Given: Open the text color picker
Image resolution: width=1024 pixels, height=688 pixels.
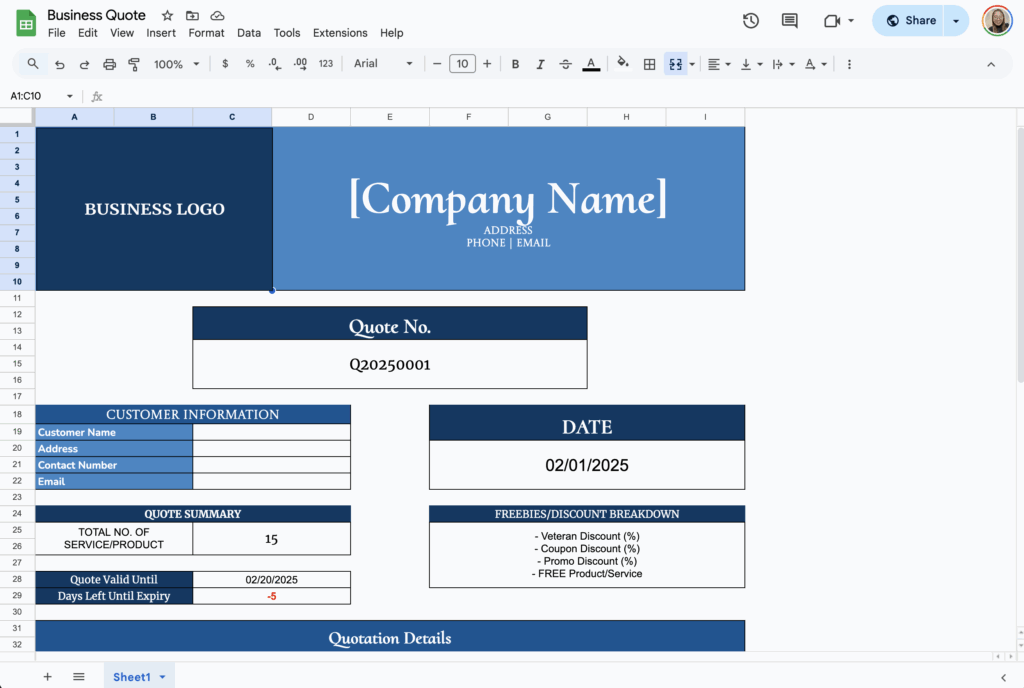Looking at the screenshot, I should pyautogui.click(x=591, y=63).
